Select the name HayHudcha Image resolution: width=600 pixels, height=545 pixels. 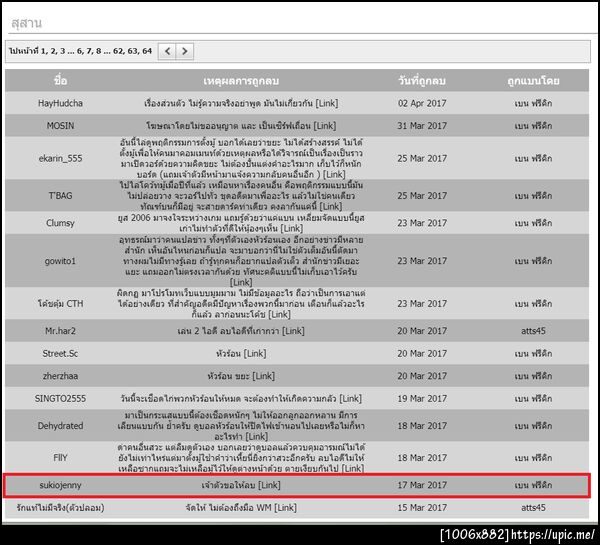(x=60, y=103)
